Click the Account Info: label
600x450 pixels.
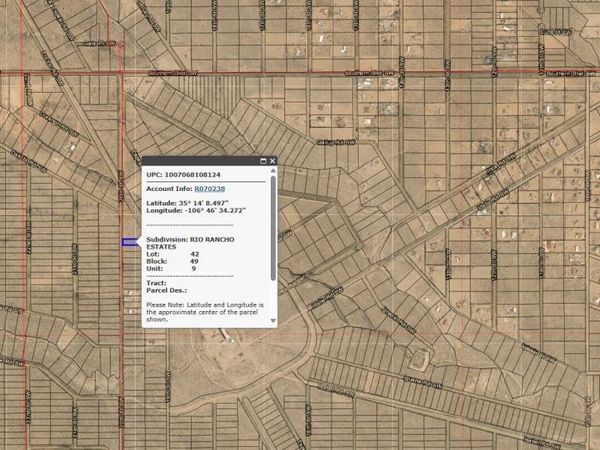click(169, 189)
